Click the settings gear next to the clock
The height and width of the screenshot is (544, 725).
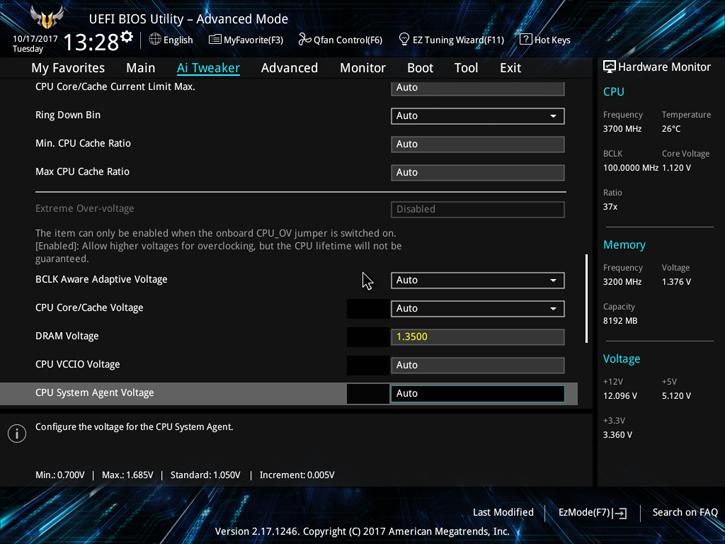[127, 37]
